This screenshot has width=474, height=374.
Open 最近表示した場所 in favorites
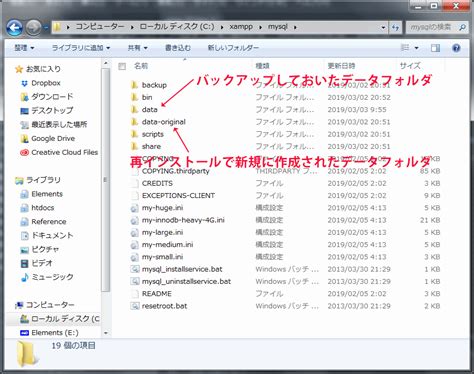click(59, 125)
